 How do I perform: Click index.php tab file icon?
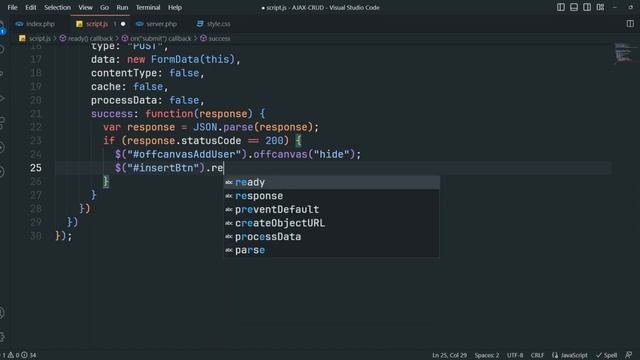[19, 24]
